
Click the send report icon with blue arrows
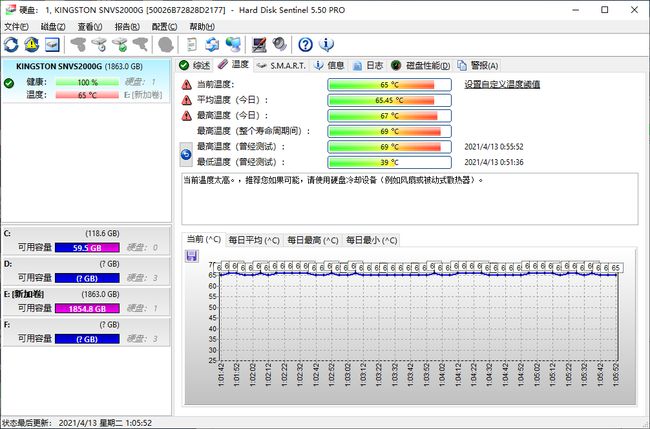point(212,44)
